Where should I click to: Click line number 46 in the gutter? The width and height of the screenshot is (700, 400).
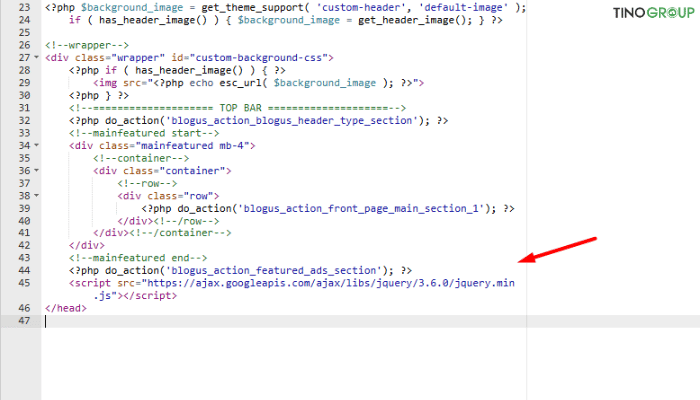[x=24, y=308]
